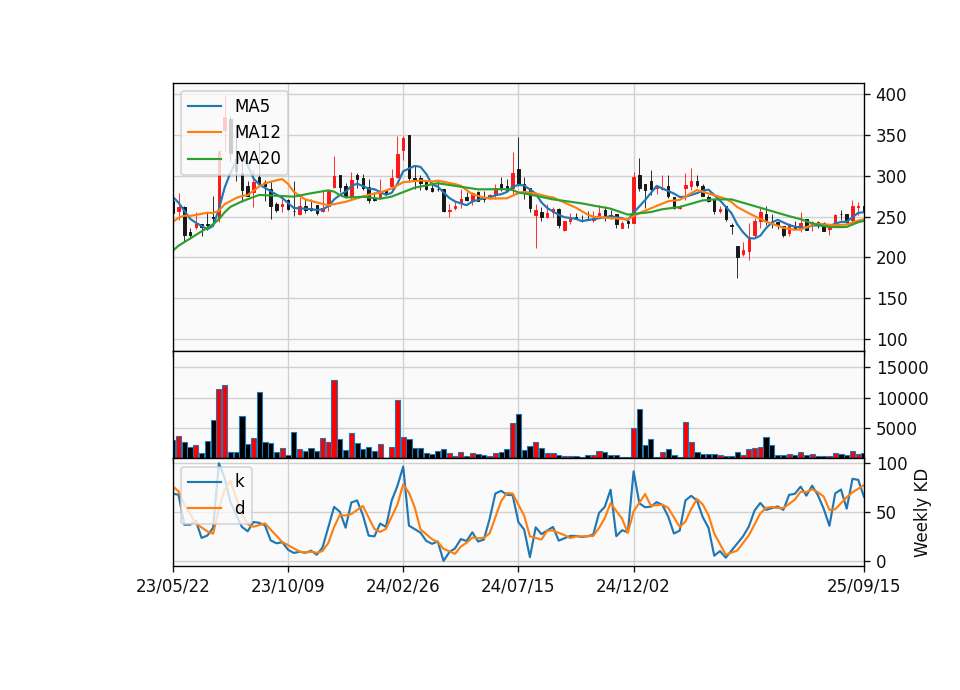Click the k line peak at 24/02/26
The width and height of the screenshot is (960, 690).
point(403,467)
